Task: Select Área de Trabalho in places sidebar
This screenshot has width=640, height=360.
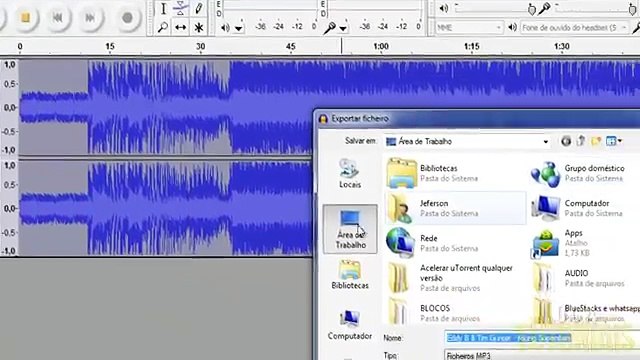Action: coord(350,229)
